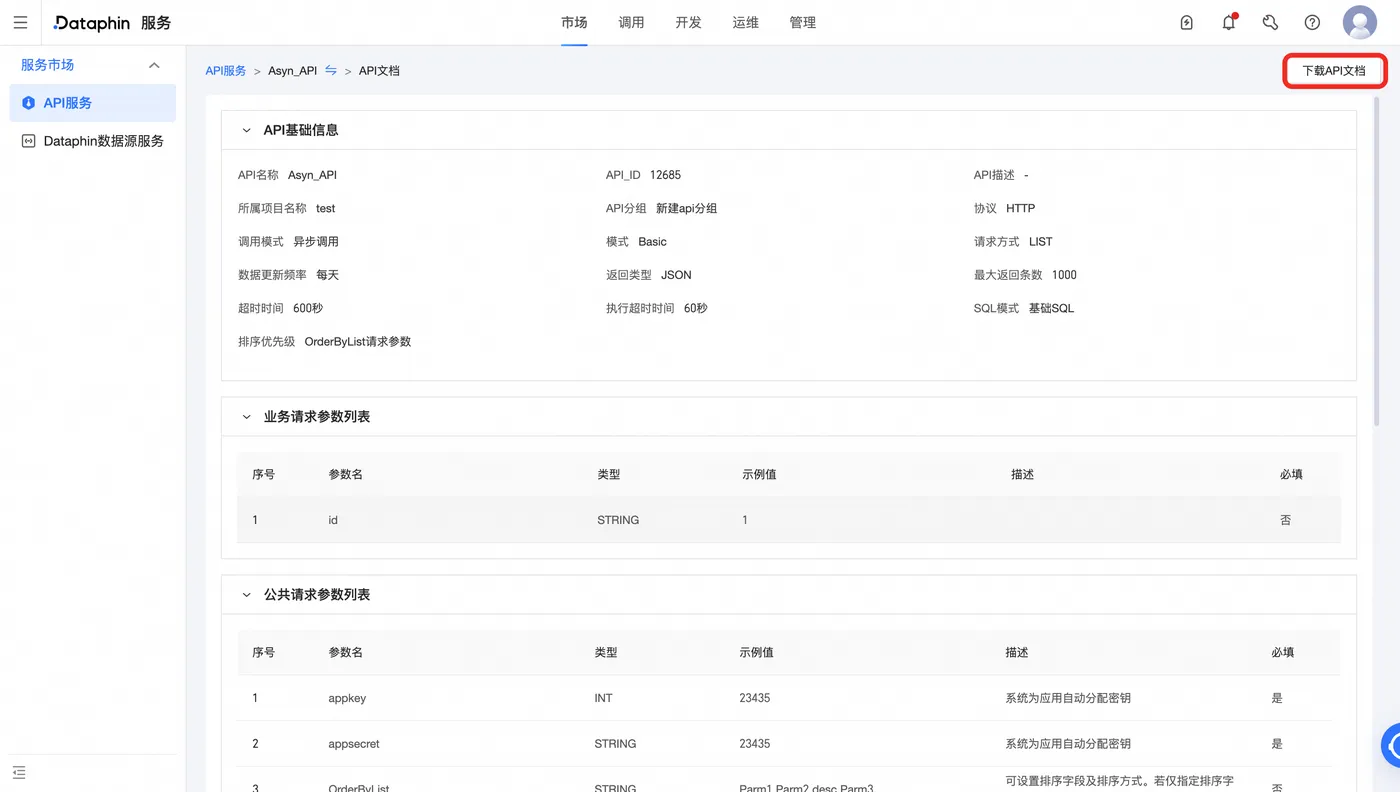Switch to the 管理 tab
The width and height of the screenshot is (1400, 792).
802,22
